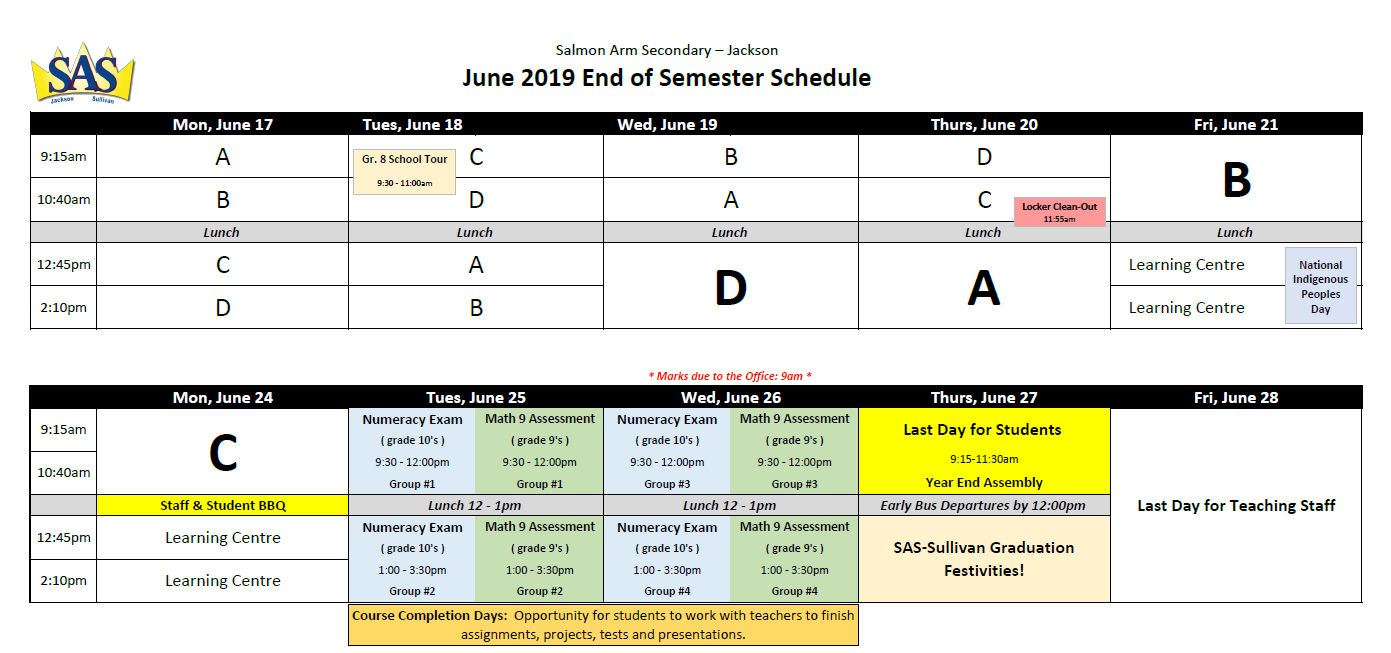Click the large B block on Friday June 21

(x=1236, y=181)
